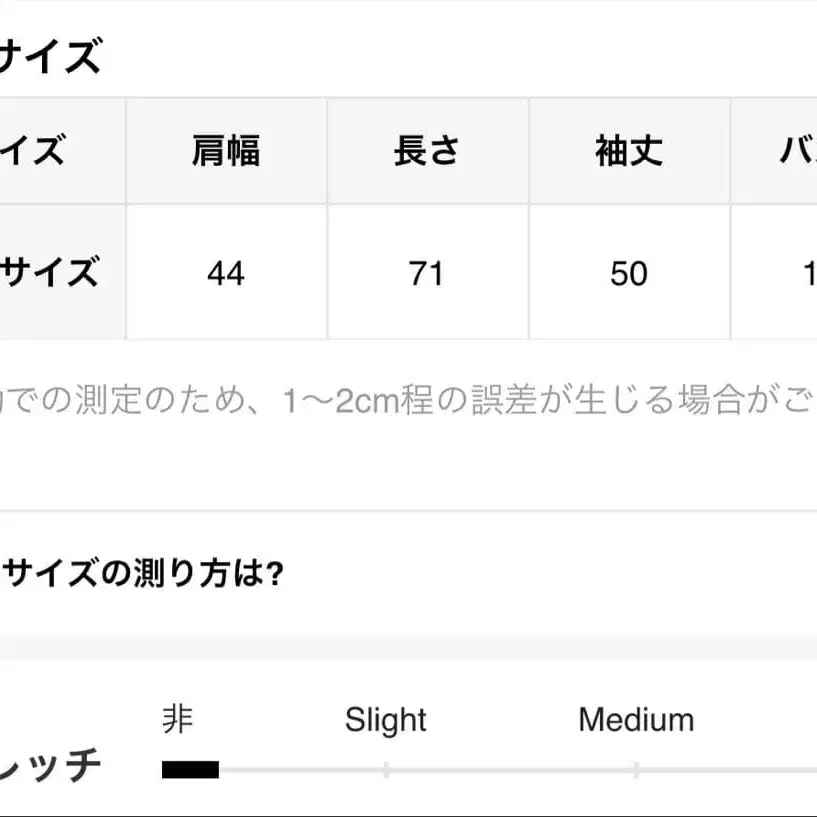
Task: Click the tick mark below Medium
Action: pos(636,770)
